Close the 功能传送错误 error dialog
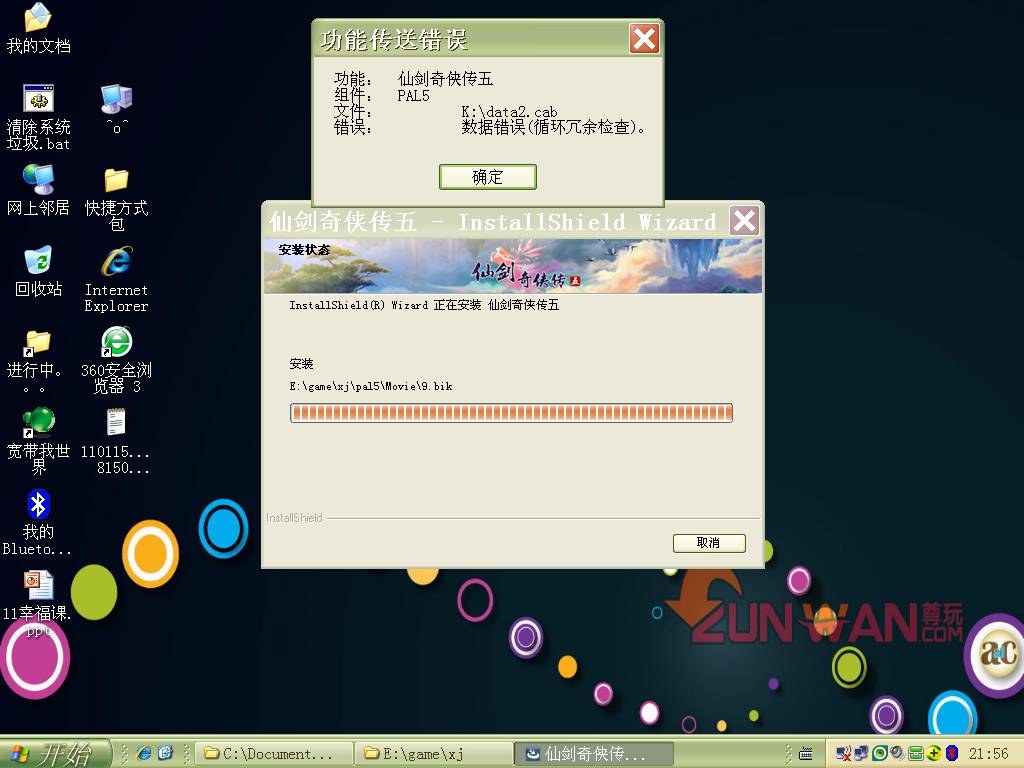The height and width of the screenshot is (768, 1024). click(645, 39)
